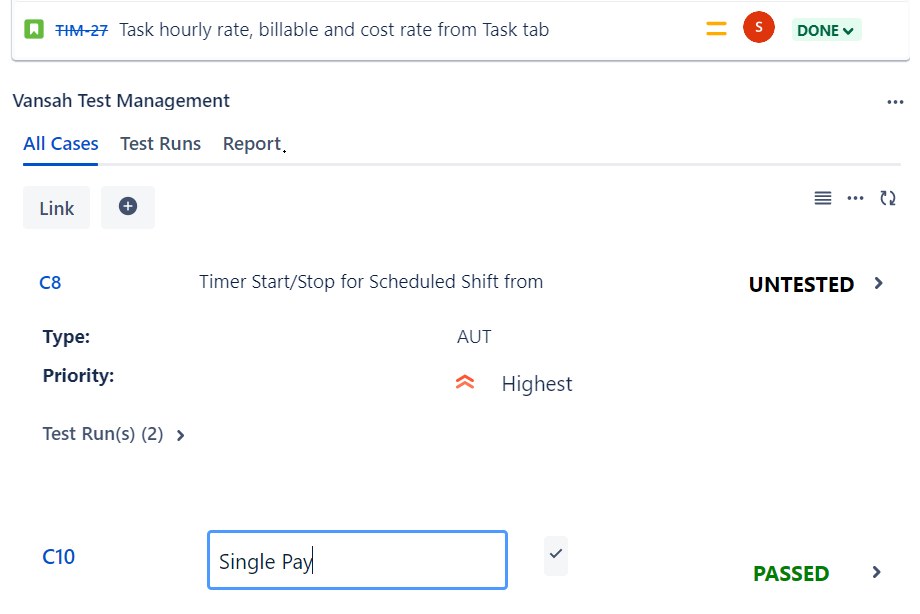
Task: Select the All Cases tab
Action: 60,144
